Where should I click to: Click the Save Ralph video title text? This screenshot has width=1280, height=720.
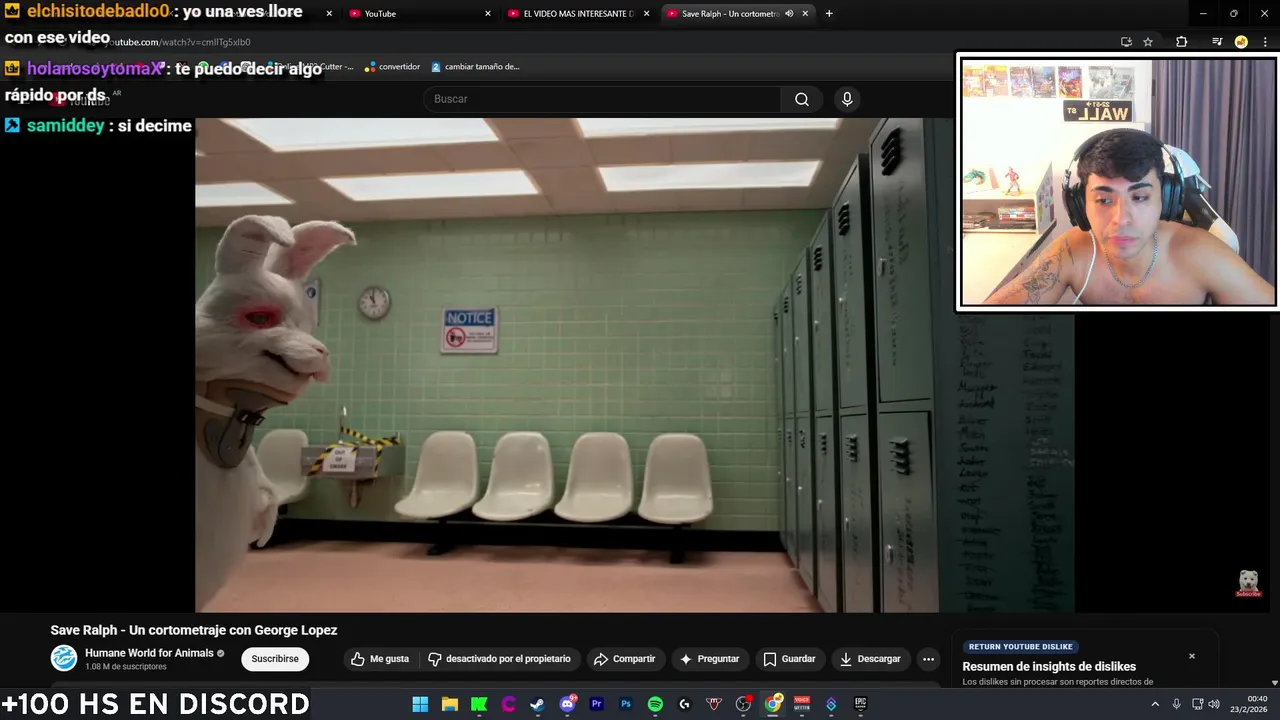194,630
